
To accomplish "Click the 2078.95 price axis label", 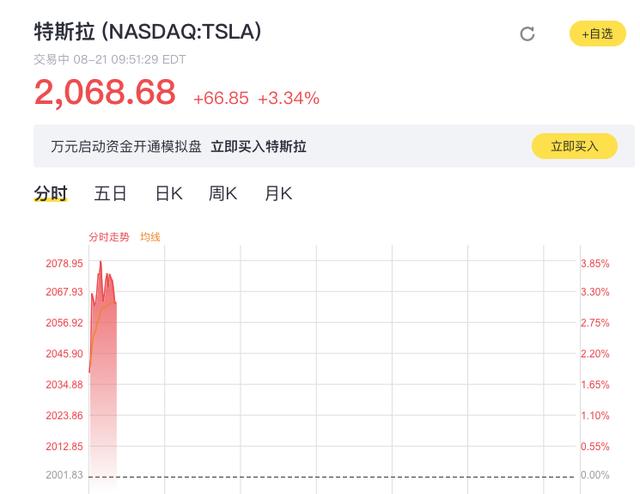I will pos(63,263).
